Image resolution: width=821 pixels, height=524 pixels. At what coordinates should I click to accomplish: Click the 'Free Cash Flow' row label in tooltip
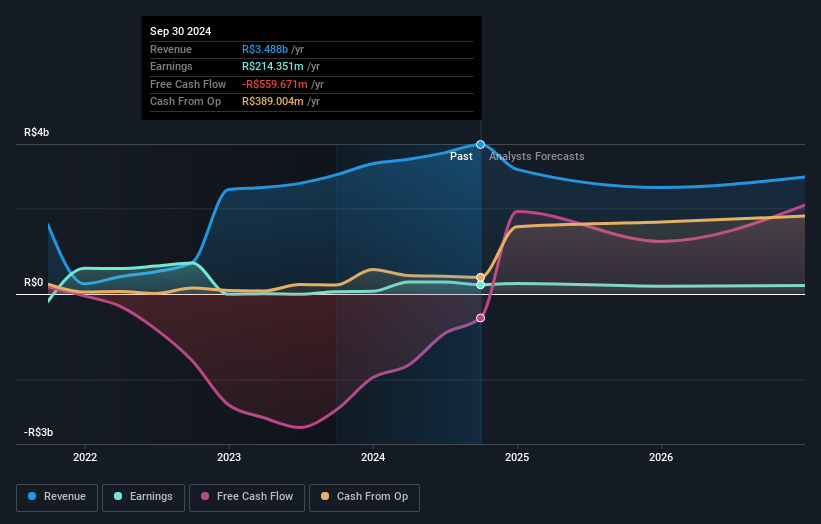click(x=188, y=84)
